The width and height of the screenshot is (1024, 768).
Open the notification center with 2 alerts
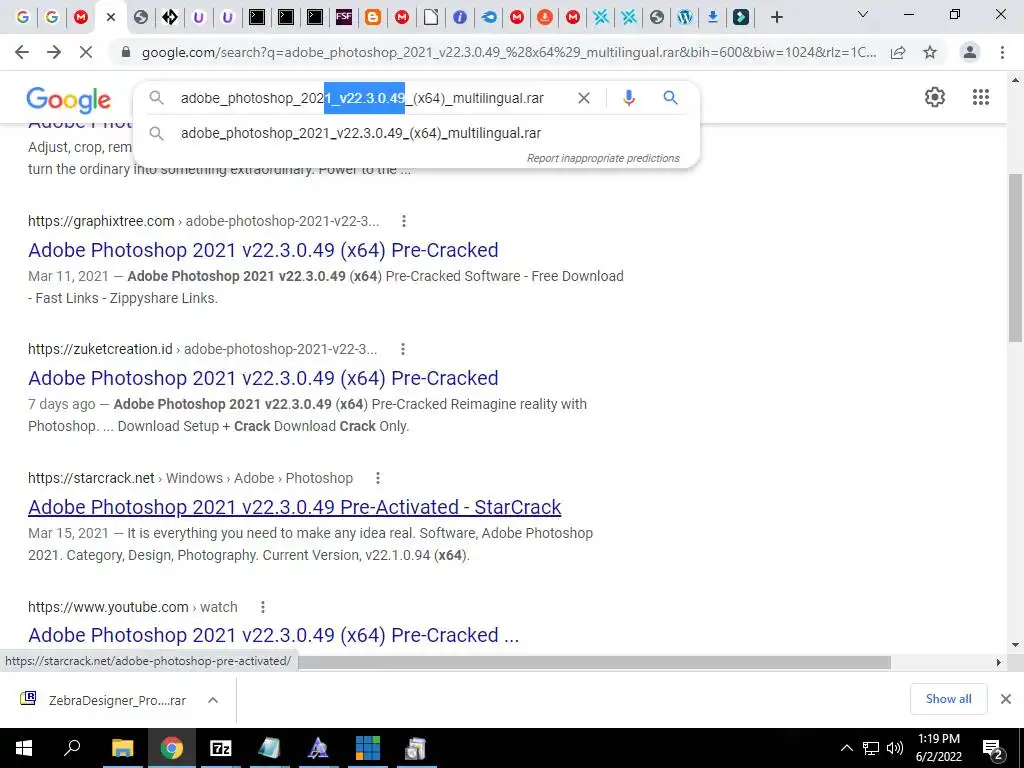click(992, 749)
